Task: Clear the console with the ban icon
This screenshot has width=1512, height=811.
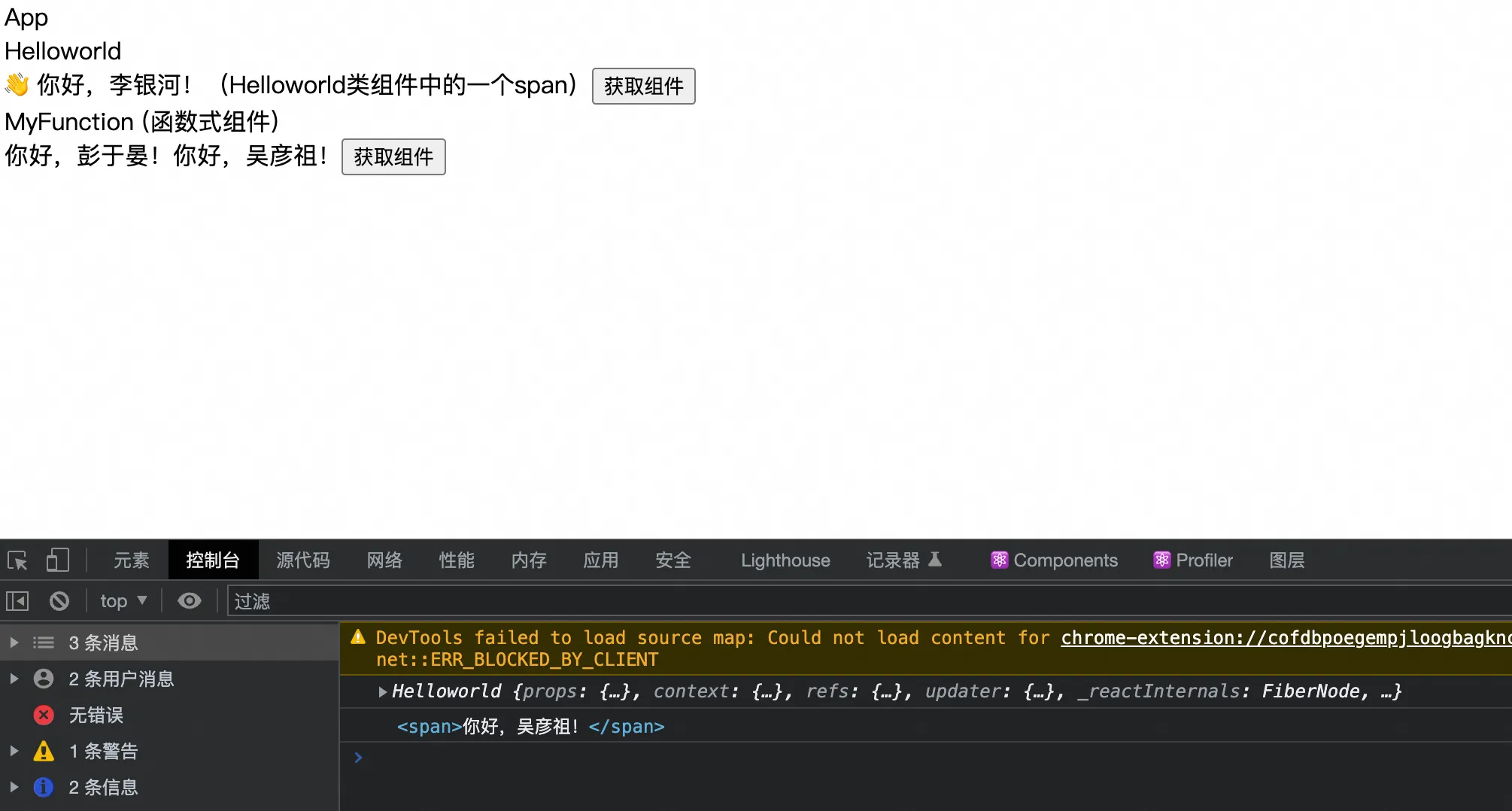Action: (x=59, y=601)
